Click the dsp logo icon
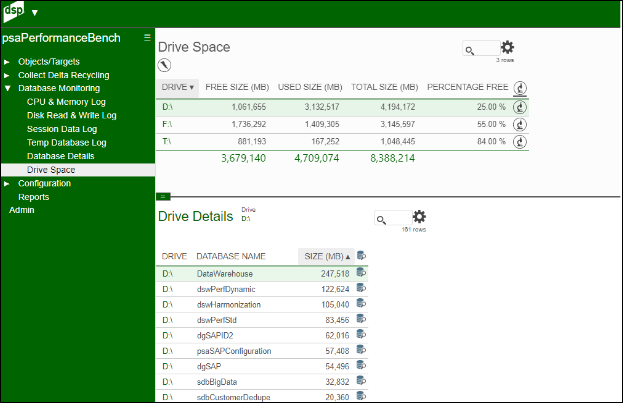 (x=14, y=11)
